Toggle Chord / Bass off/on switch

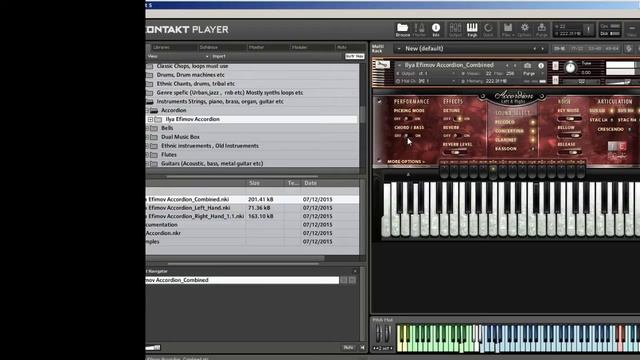(407, 136)
